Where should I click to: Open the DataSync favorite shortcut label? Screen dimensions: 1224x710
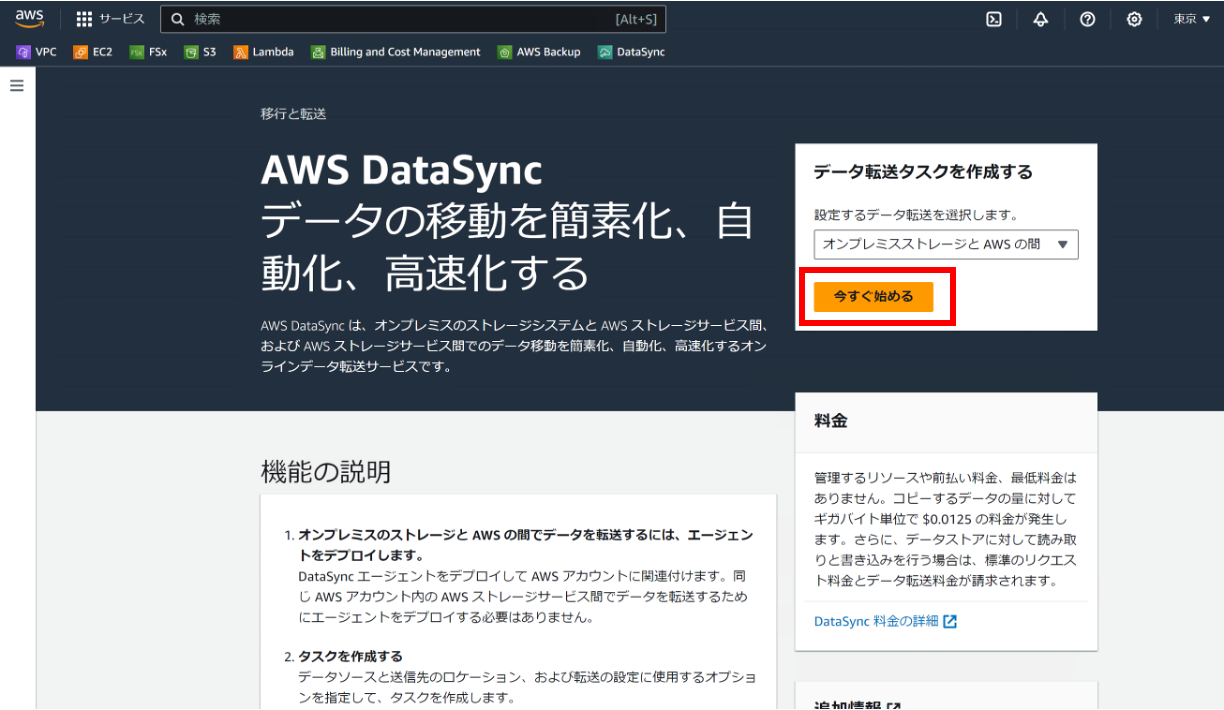coord(641,52)
